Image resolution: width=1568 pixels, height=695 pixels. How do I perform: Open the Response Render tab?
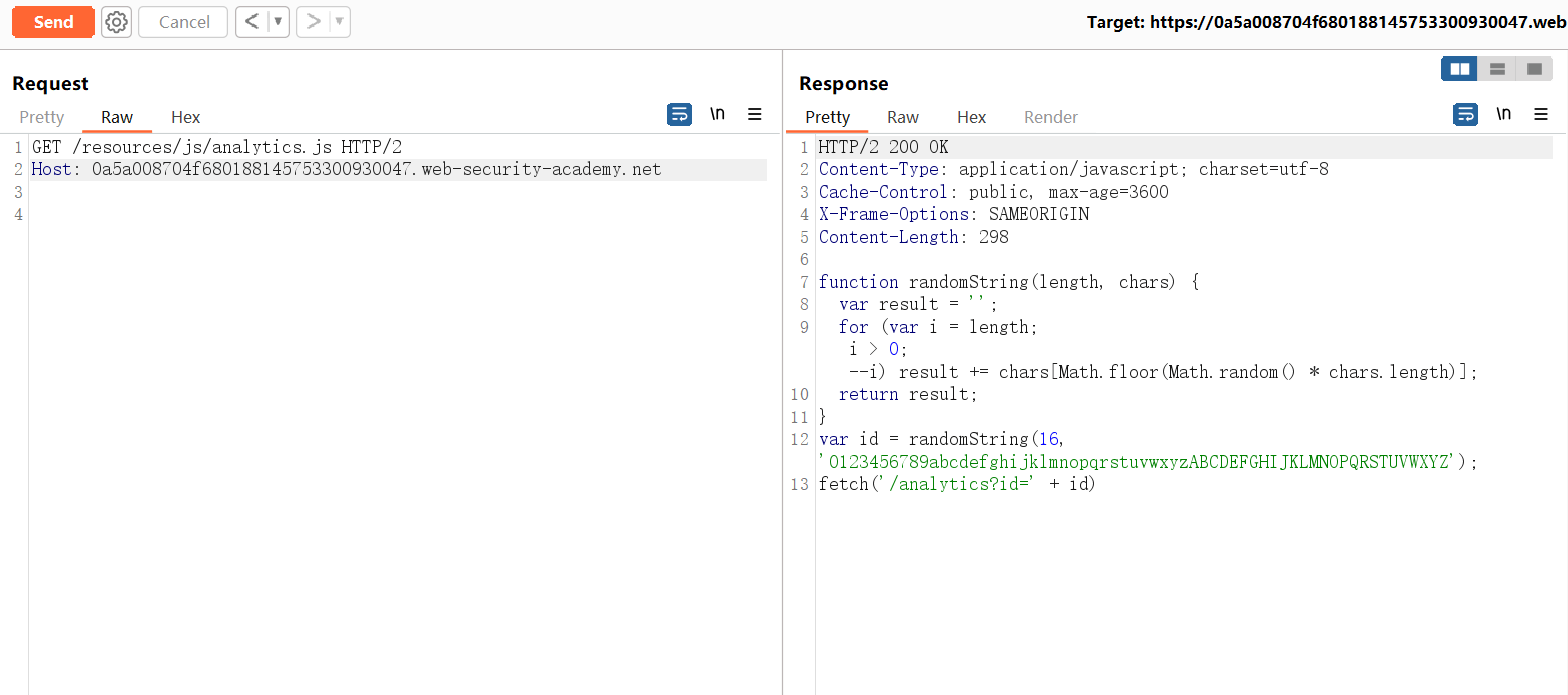click(x=1050, y=117)
